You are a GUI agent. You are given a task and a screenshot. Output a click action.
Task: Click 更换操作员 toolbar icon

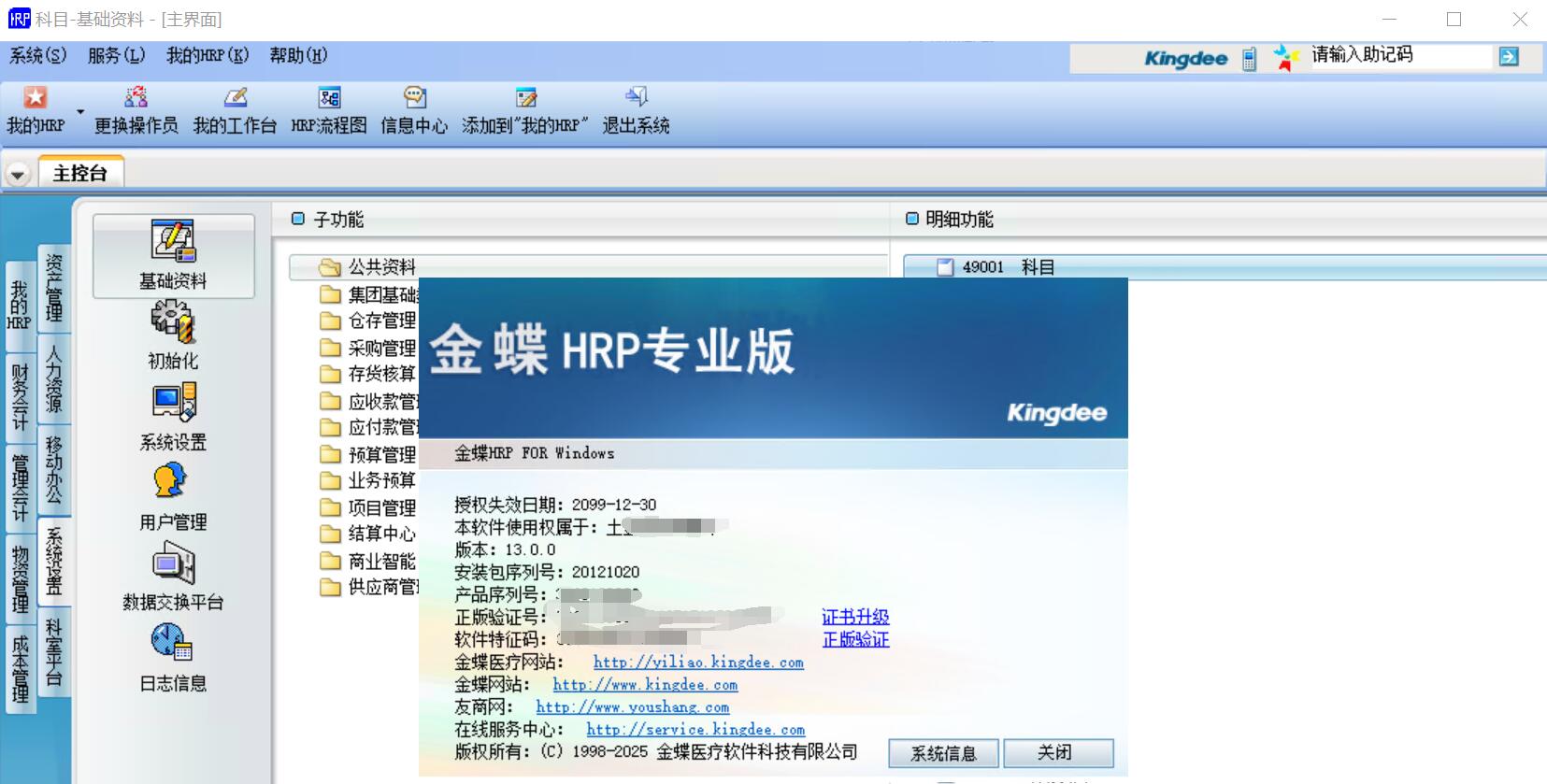click(x=136, y=98)
